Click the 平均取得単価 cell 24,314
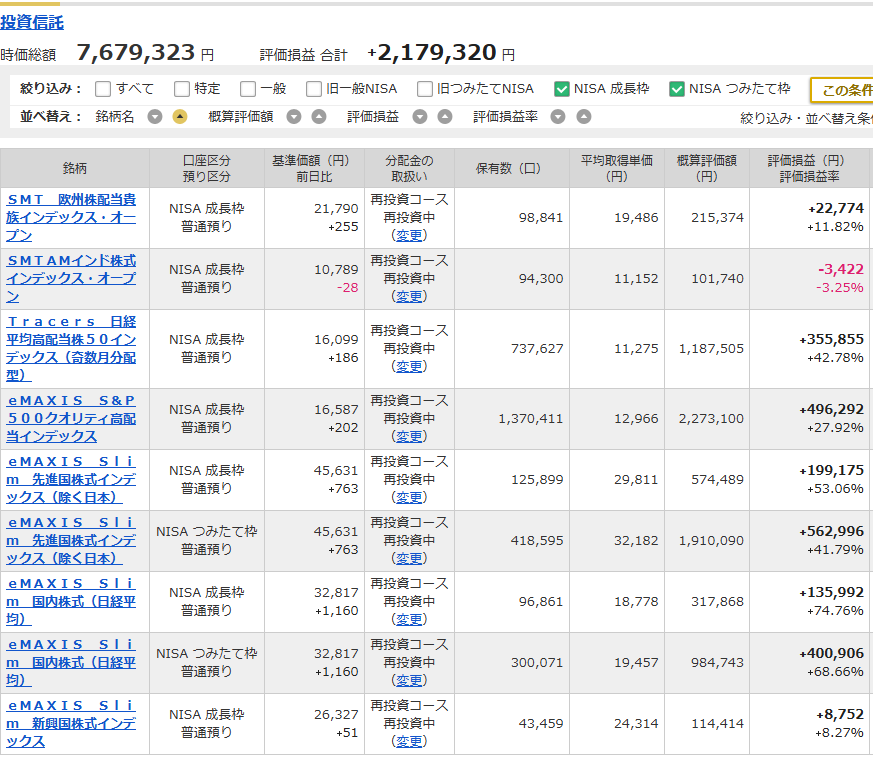Screen dimensions: 873x759 tap(636, 724)
